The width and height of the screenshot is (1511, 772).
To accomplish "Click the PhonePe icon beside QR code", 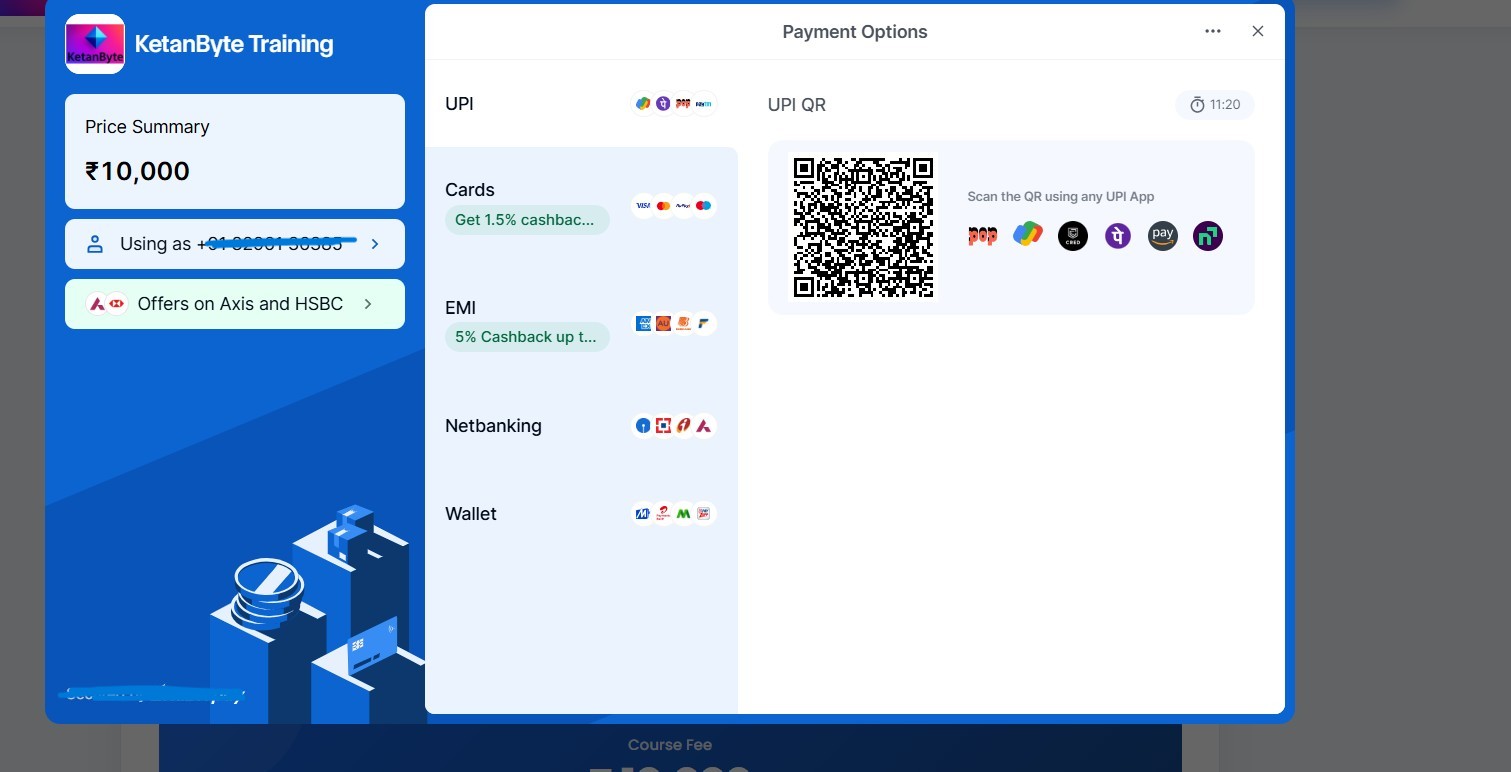I will 1118,236.
